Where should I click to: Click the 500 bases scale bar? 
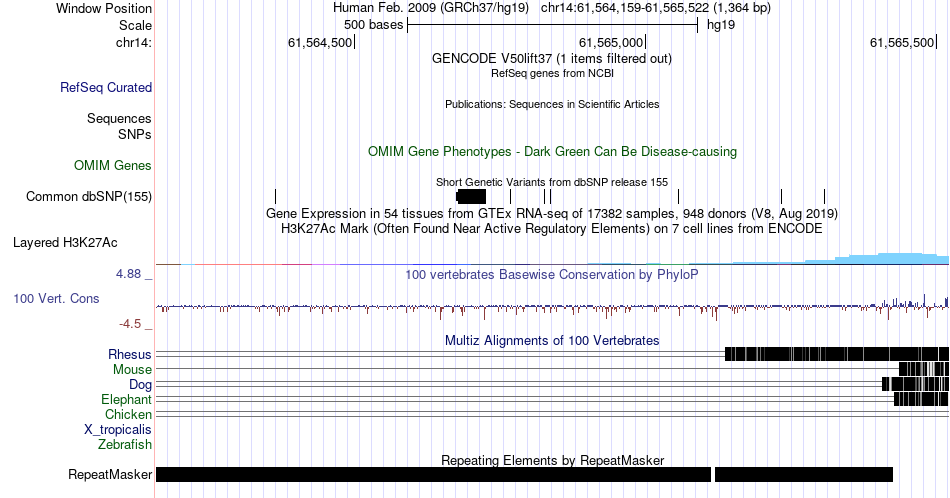[x=553, y=25]
